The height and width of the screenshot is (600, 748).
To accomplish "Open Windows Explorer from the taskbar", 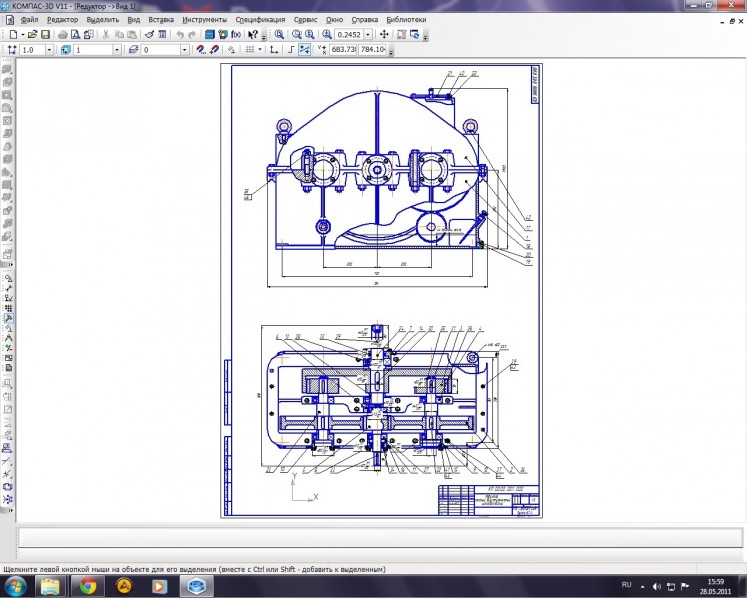I will tap(51, 586).
